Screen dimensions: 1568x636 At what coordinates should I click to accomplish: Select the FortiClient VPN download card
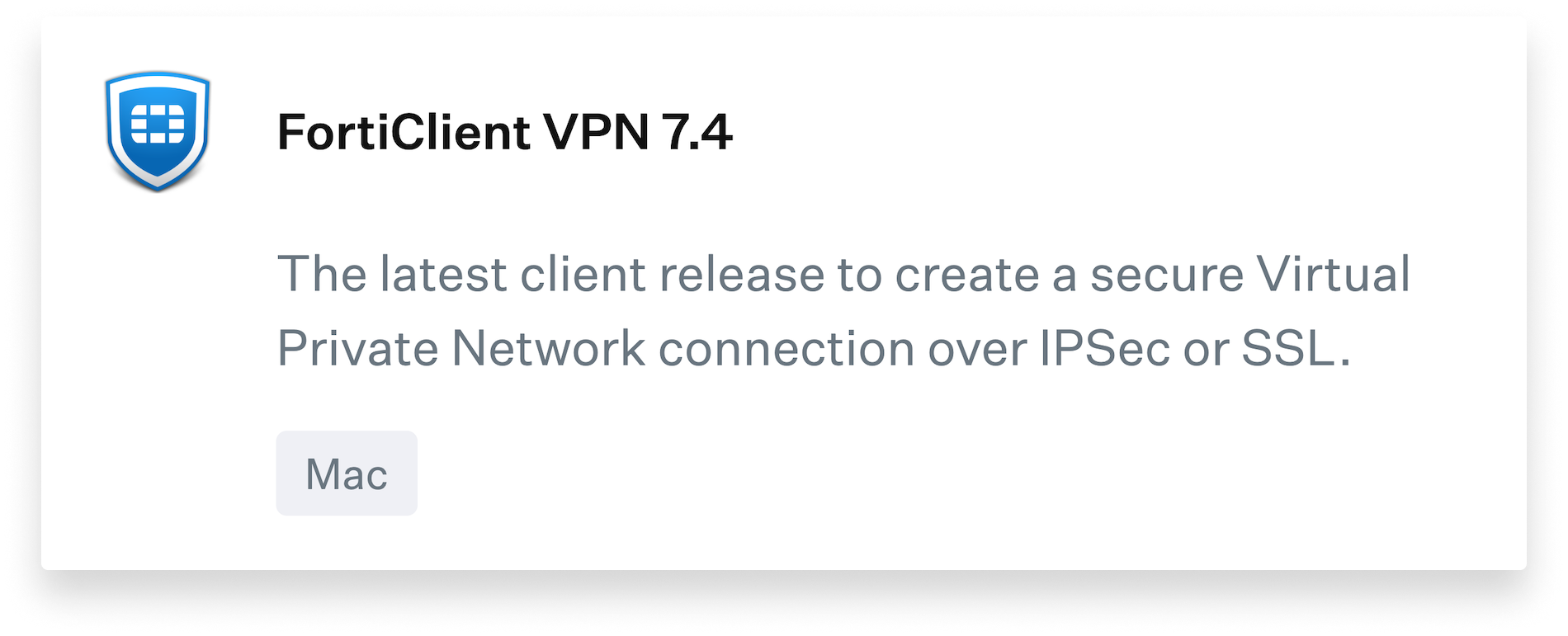click(x=784, y=294)
